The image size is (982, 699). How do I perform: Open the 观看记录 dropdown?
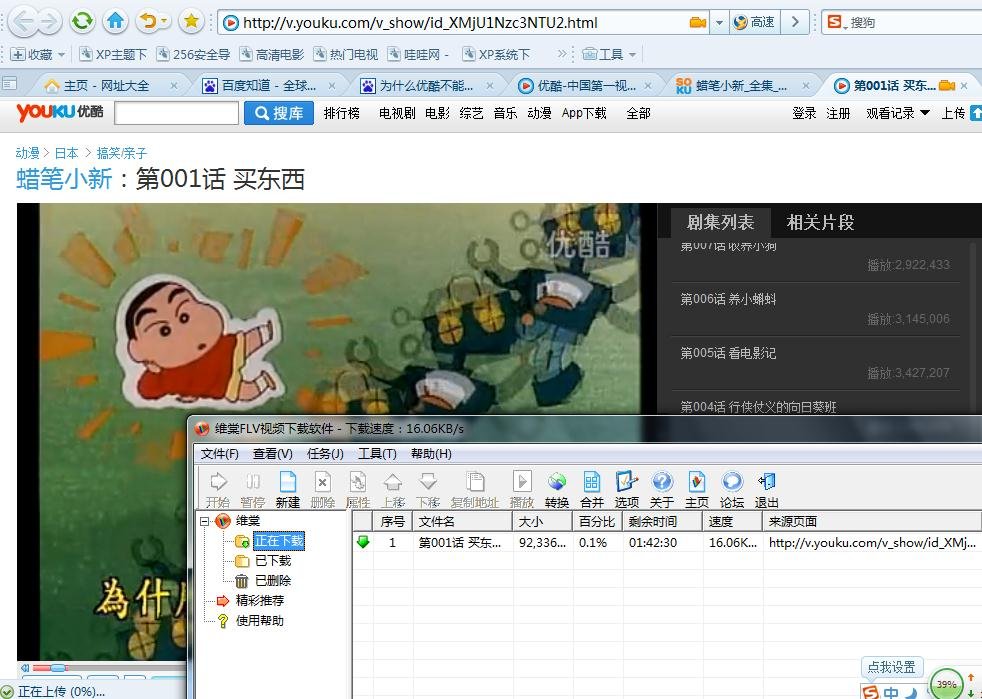(898, 113)
